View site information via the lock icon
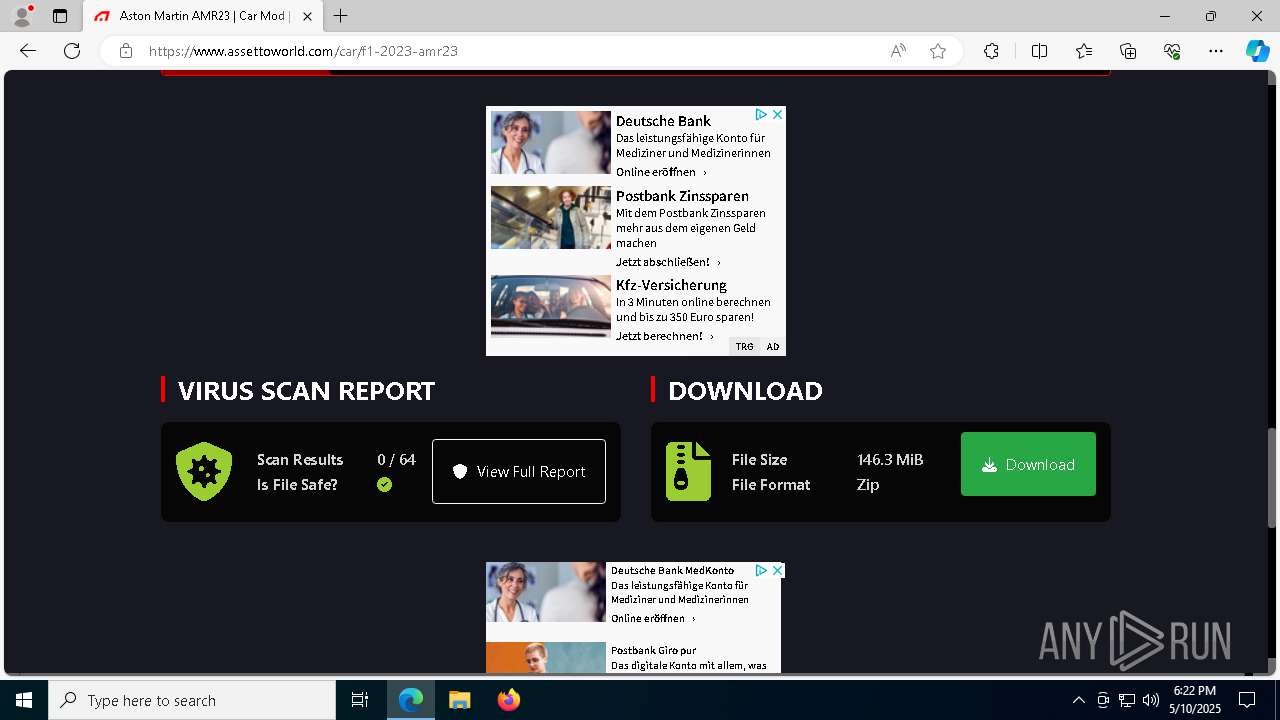This screenshot has height=720, width=1280. 126,51
